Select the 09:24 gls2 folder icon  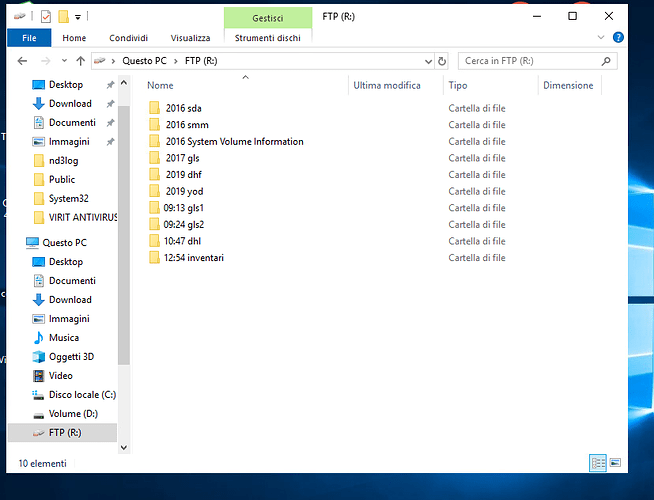click(154, 224)
